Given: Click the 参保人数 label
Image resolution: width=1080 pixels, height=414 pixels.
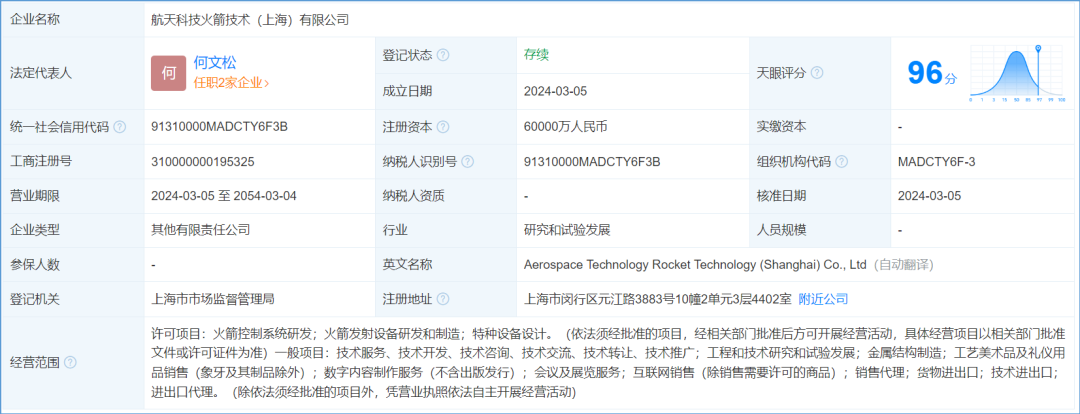Looking at the screenshot, I should (x=35, y=265).
